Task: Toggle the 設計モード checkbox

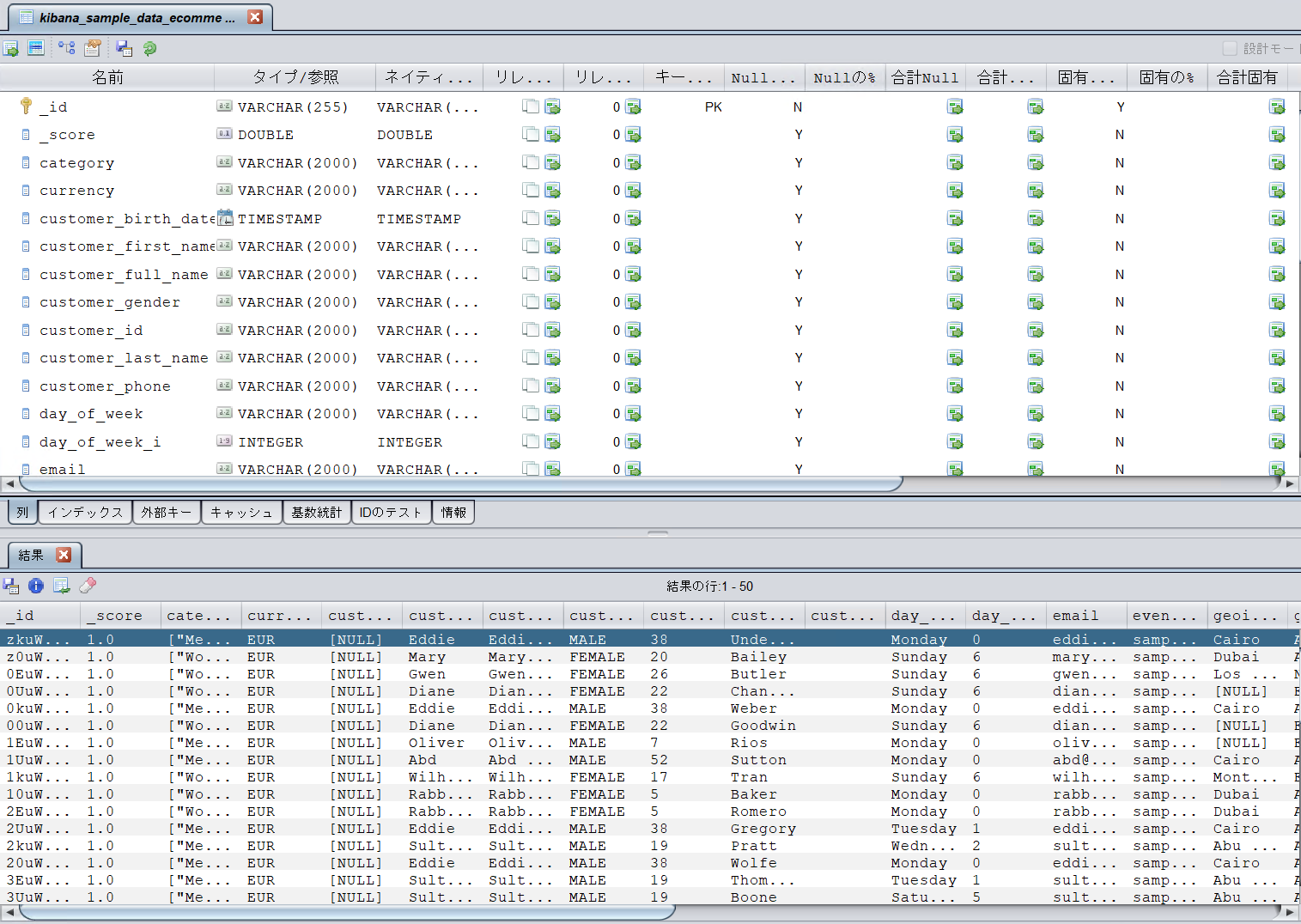Action: pyautogui.click(x=1230, y=49)
